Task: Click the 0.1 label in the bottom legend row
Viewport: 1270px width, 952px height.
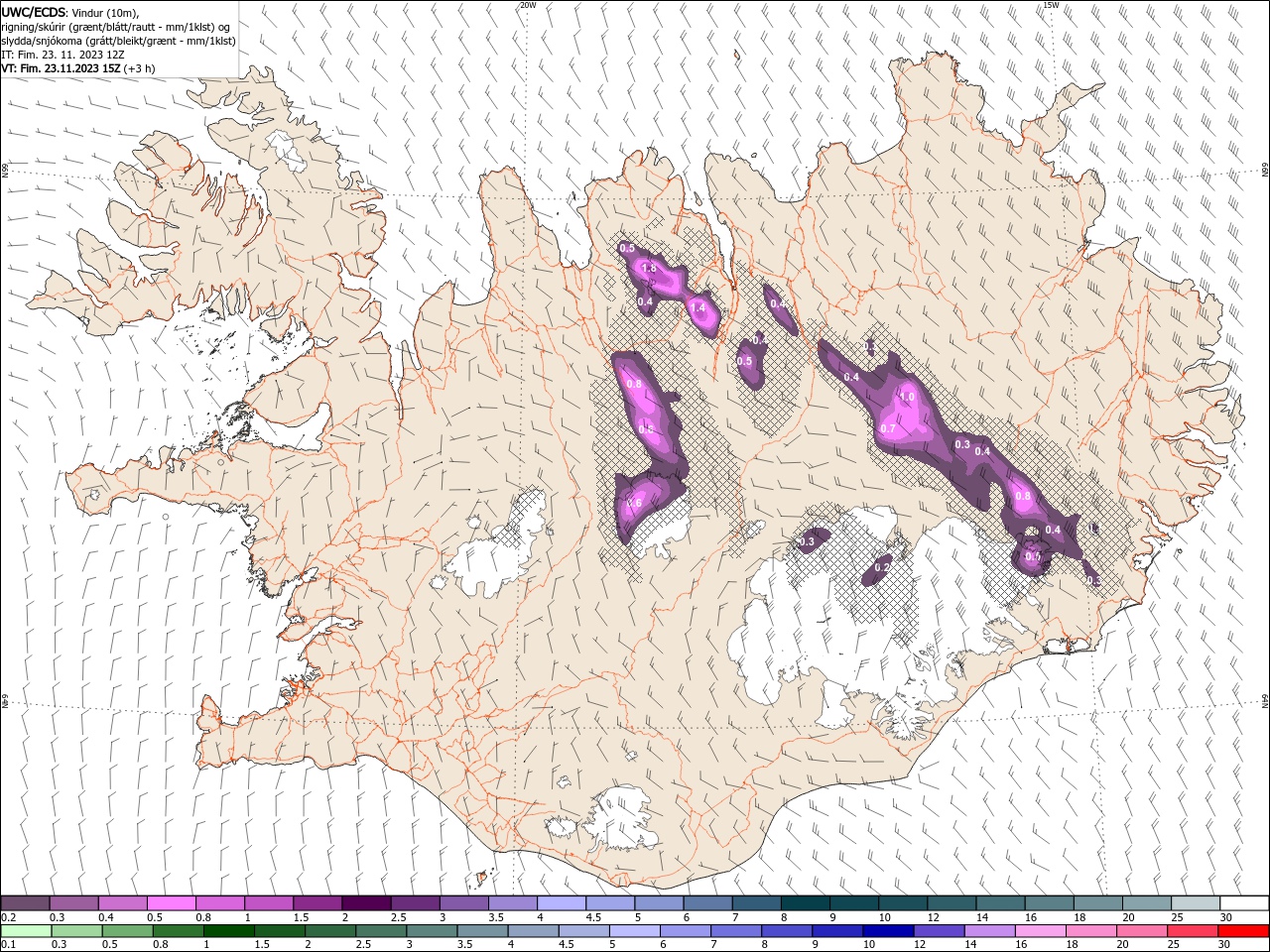Action: point(8,945)
